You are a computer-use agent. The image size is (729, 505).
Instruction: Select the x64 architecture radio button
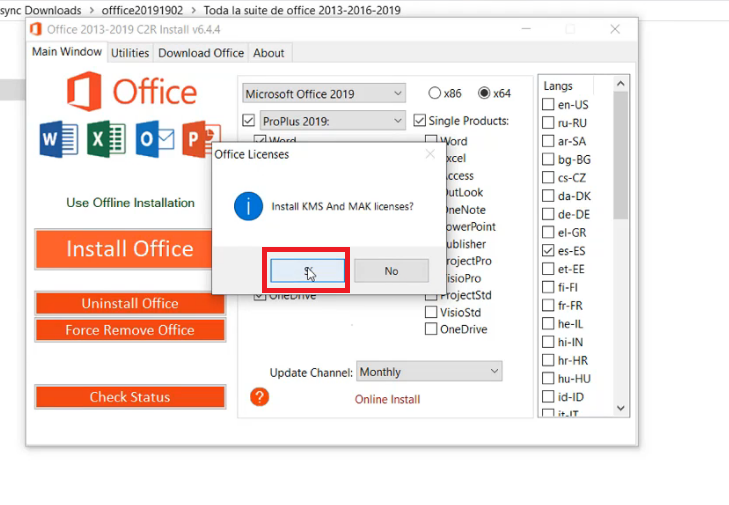coord(484,93)
